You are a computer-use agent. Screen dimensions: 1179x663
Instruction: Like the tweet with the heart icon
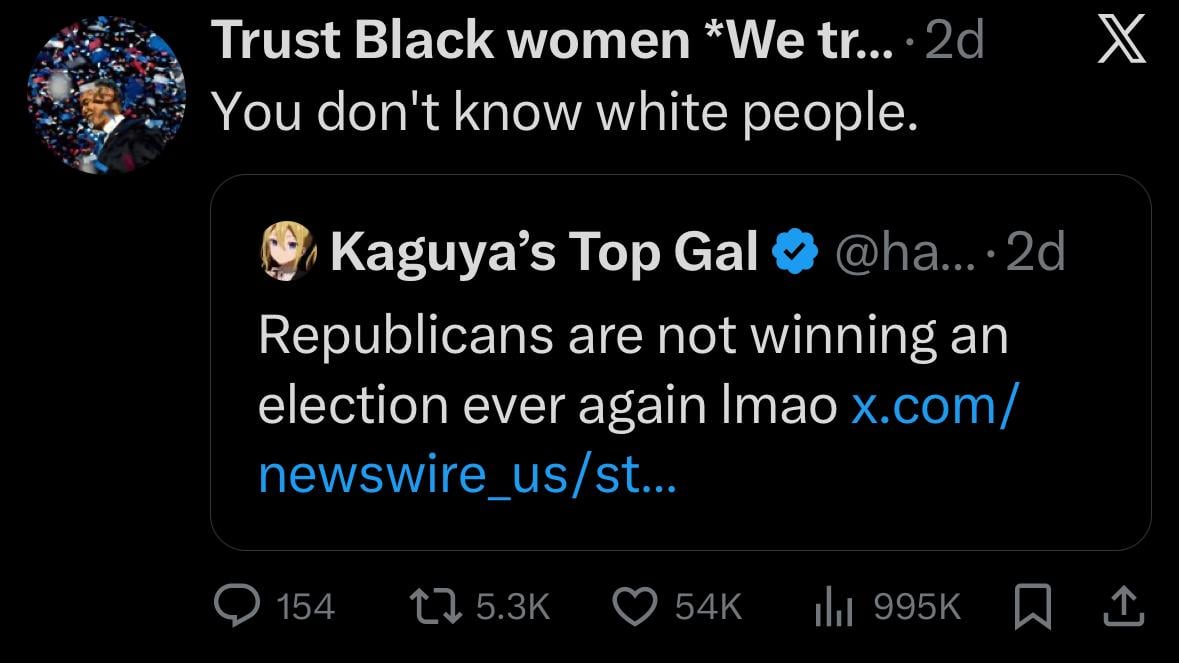(x=634, y=606)
